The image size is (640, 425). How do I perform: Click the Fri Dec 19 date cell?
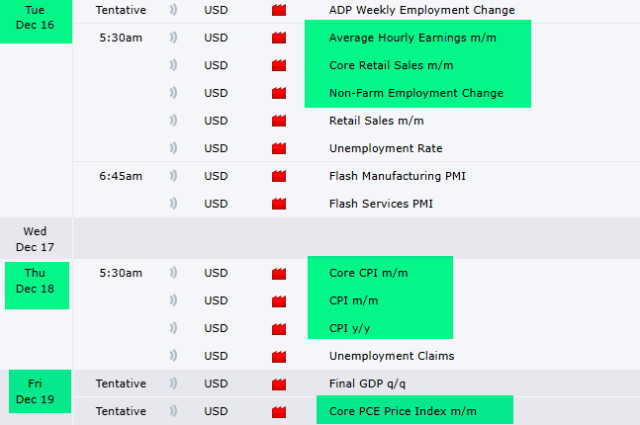tap(36, 390)
